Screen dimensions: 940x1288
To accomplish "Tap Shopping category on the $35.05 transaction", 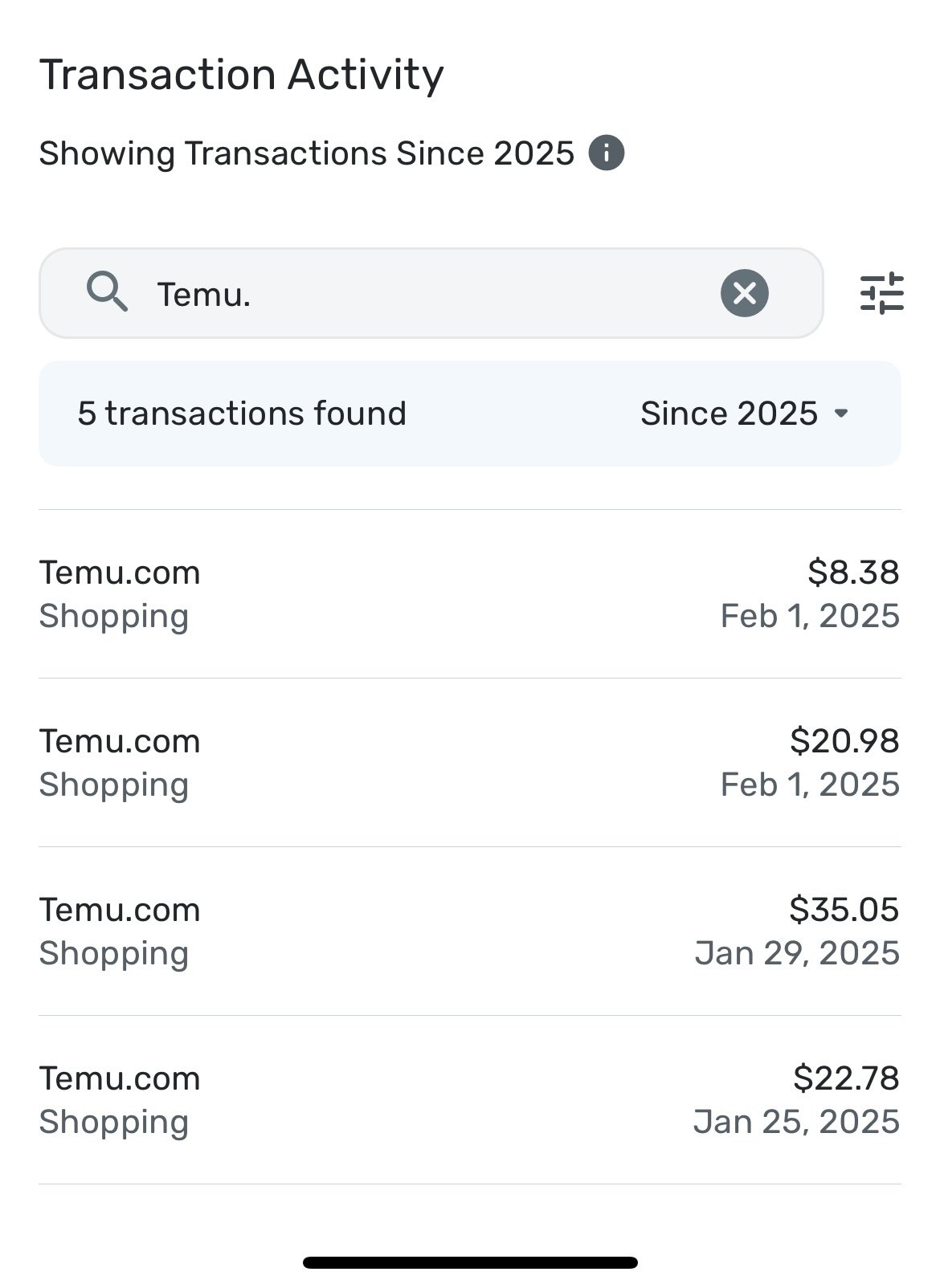I will 113,953.
